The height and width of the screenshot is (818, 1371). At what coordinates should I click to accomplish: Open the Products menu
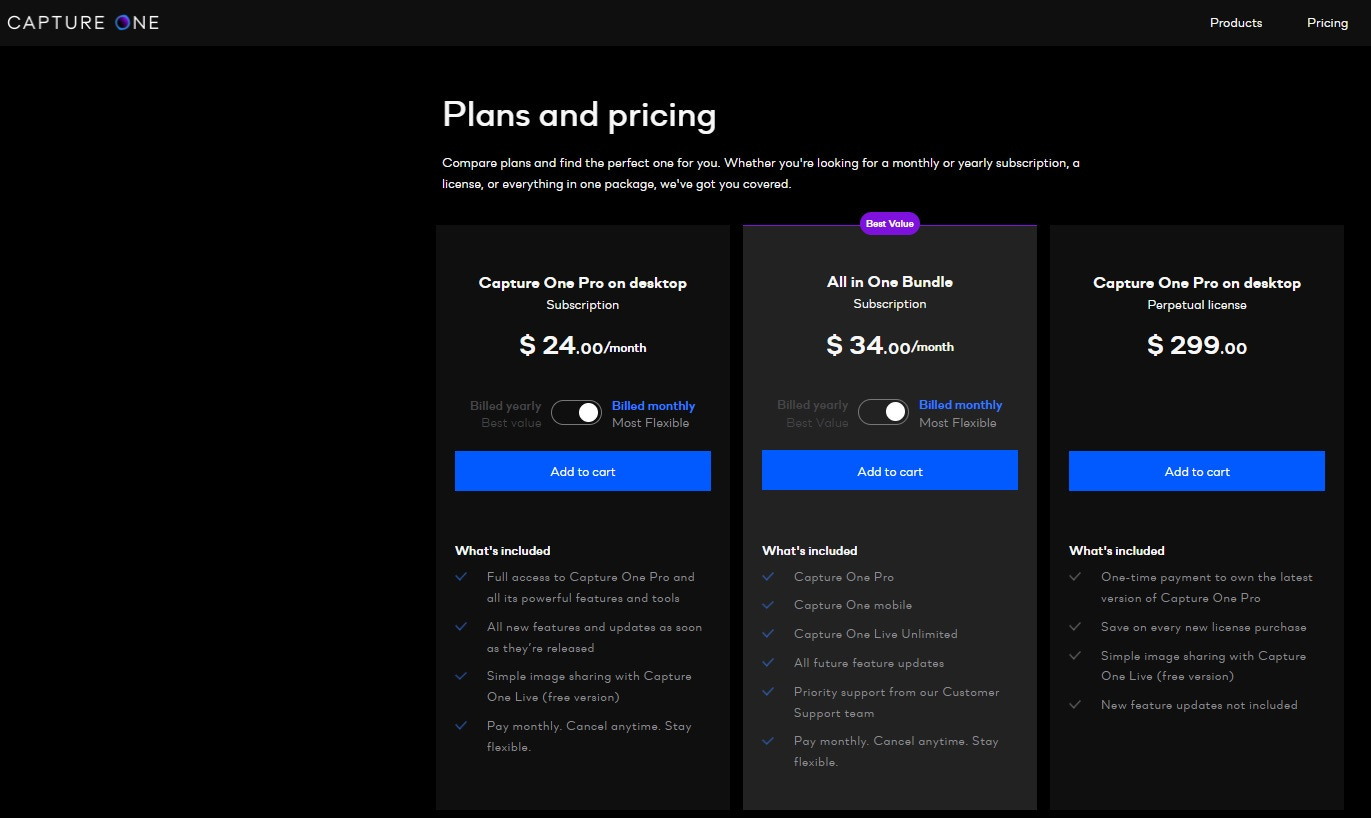coord(1235,23)
